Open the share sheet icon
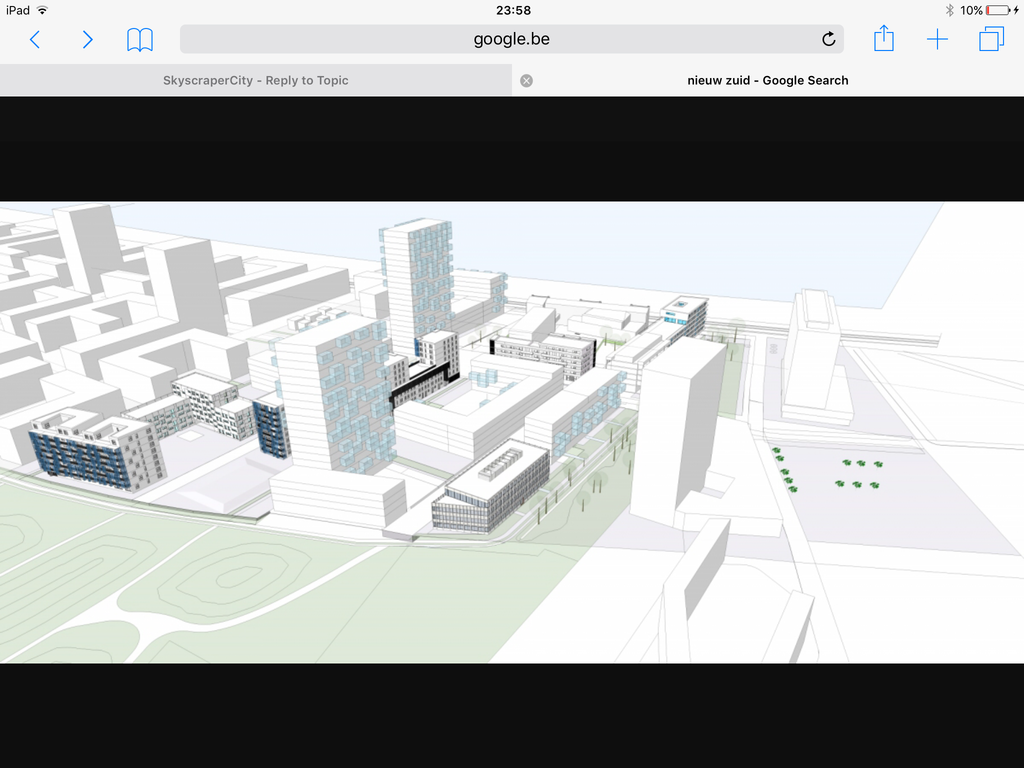 pyautogui.click(x=884, y=39)
